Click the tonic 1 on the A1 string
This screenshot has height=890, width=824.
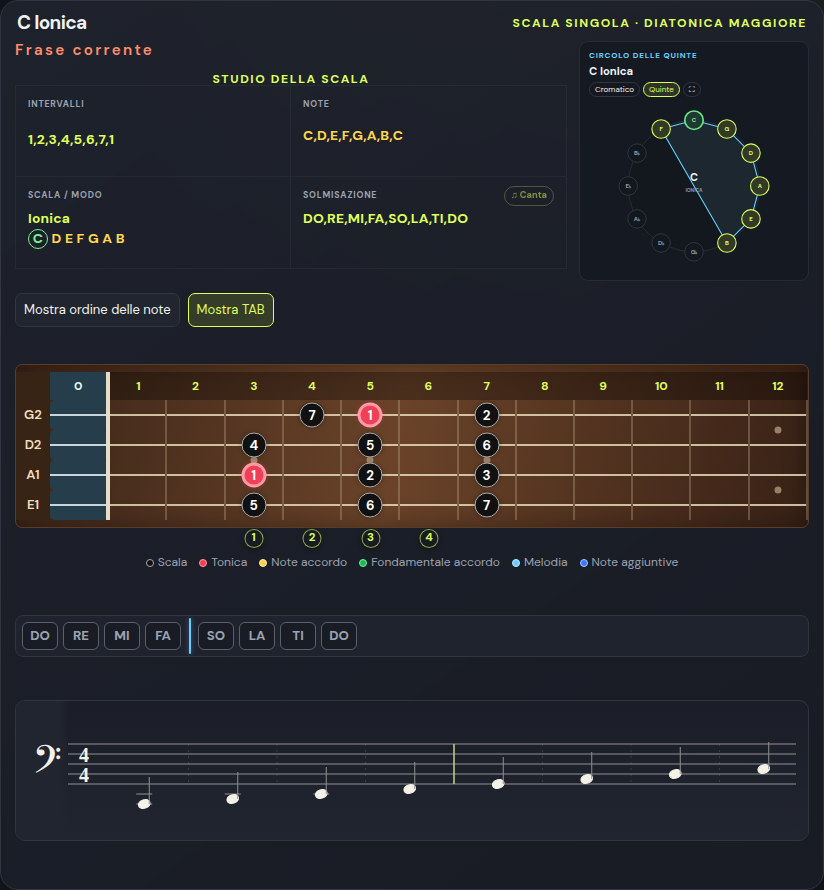(254, 475)
